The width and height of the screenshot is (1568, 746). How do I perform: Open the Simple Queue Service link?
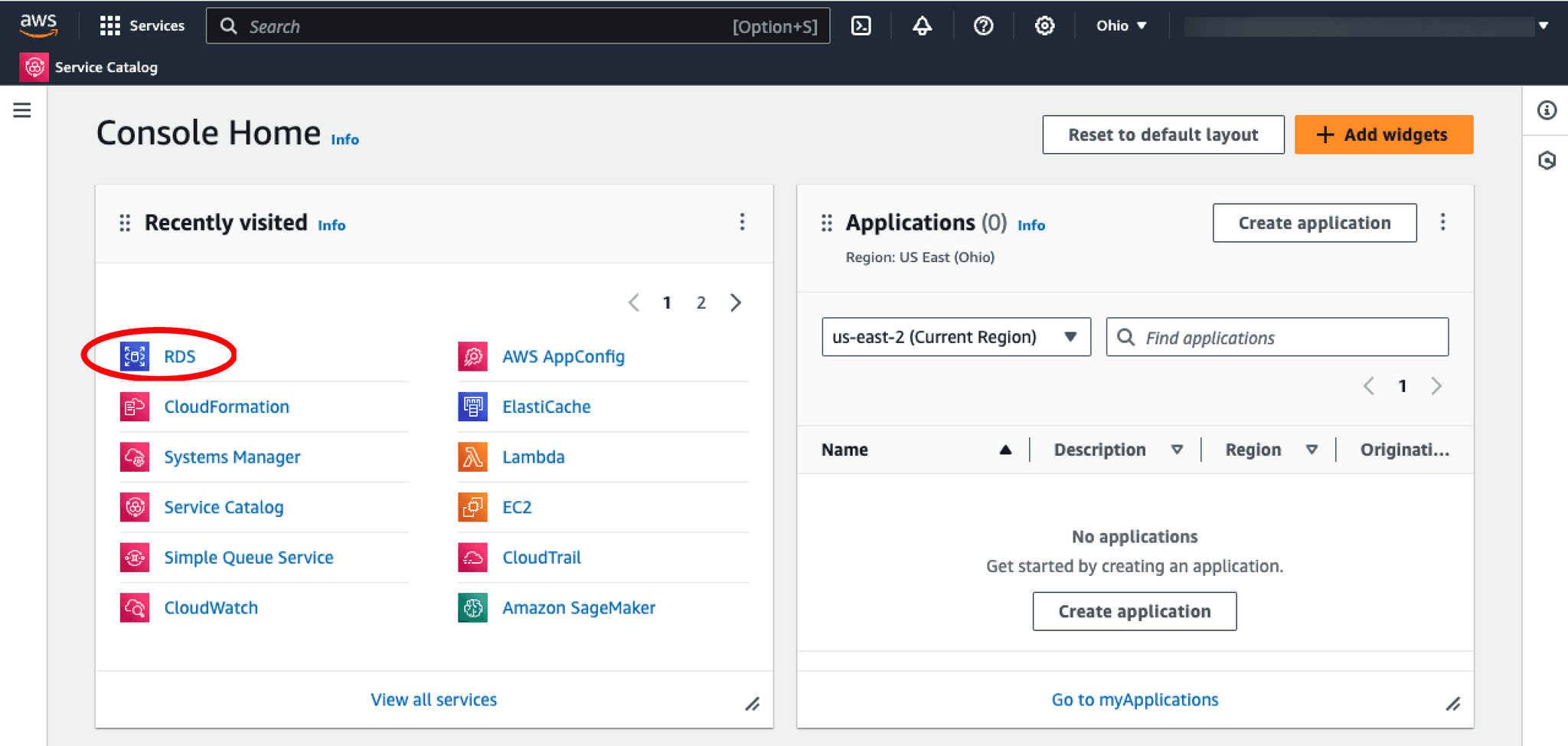[249, 558]
